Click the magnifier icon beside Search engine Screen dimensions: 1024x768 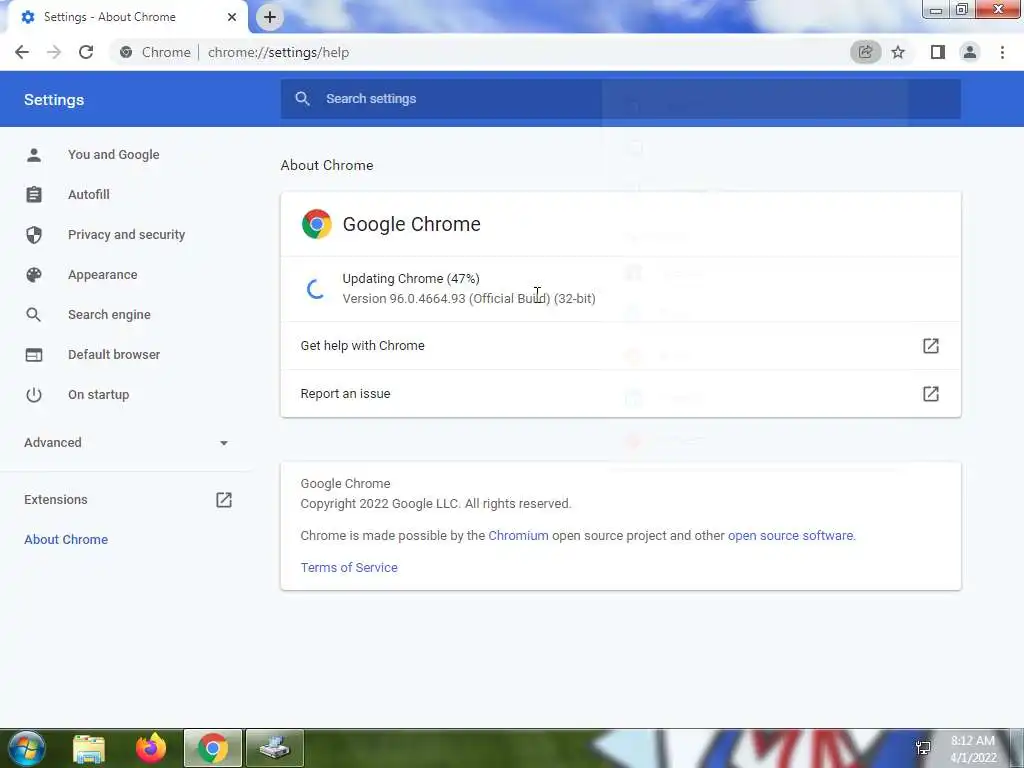point(34,315)
